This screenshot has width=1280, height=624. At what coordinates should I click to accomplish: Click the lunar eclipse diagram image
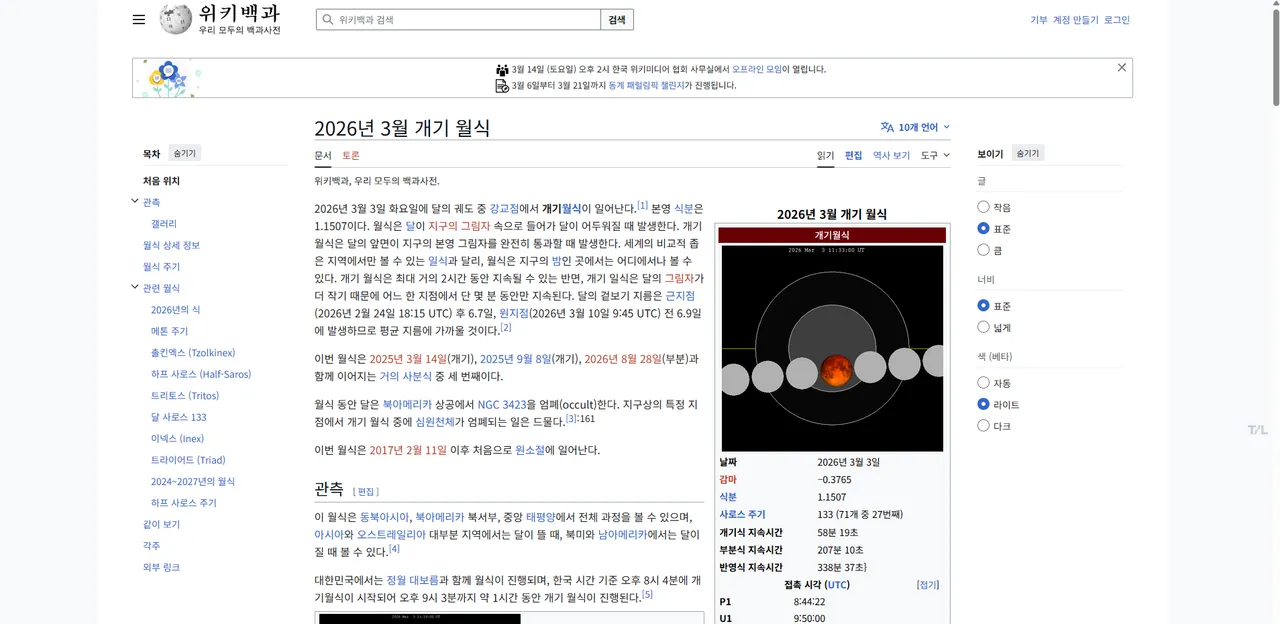(x=832, y=348)
